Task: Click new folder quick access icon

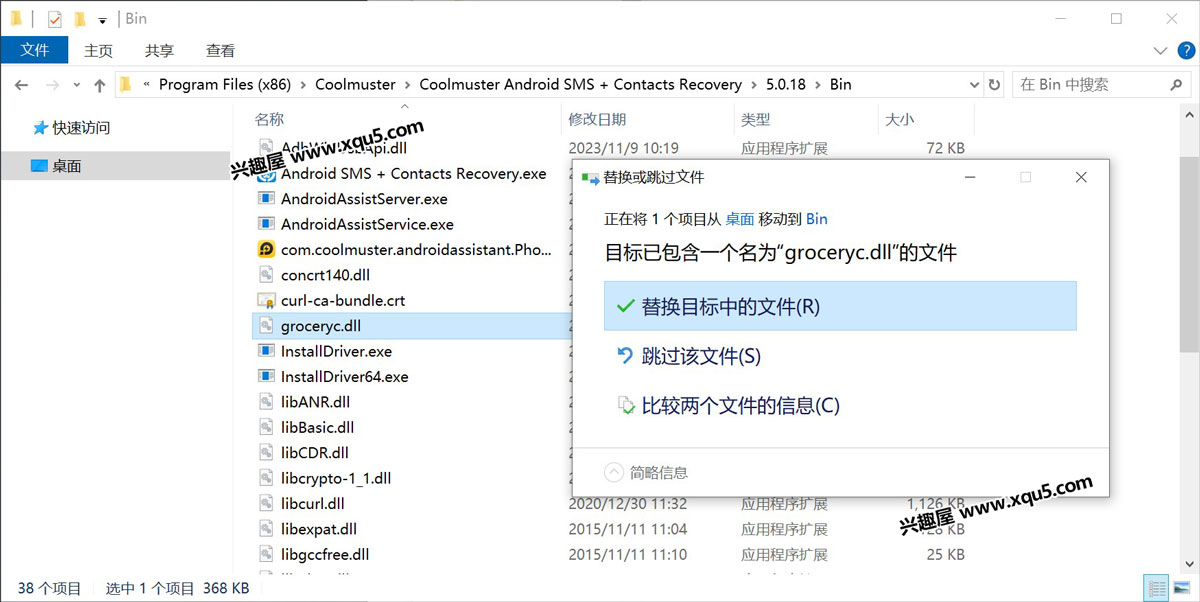Action: click(x=79, y=19)
